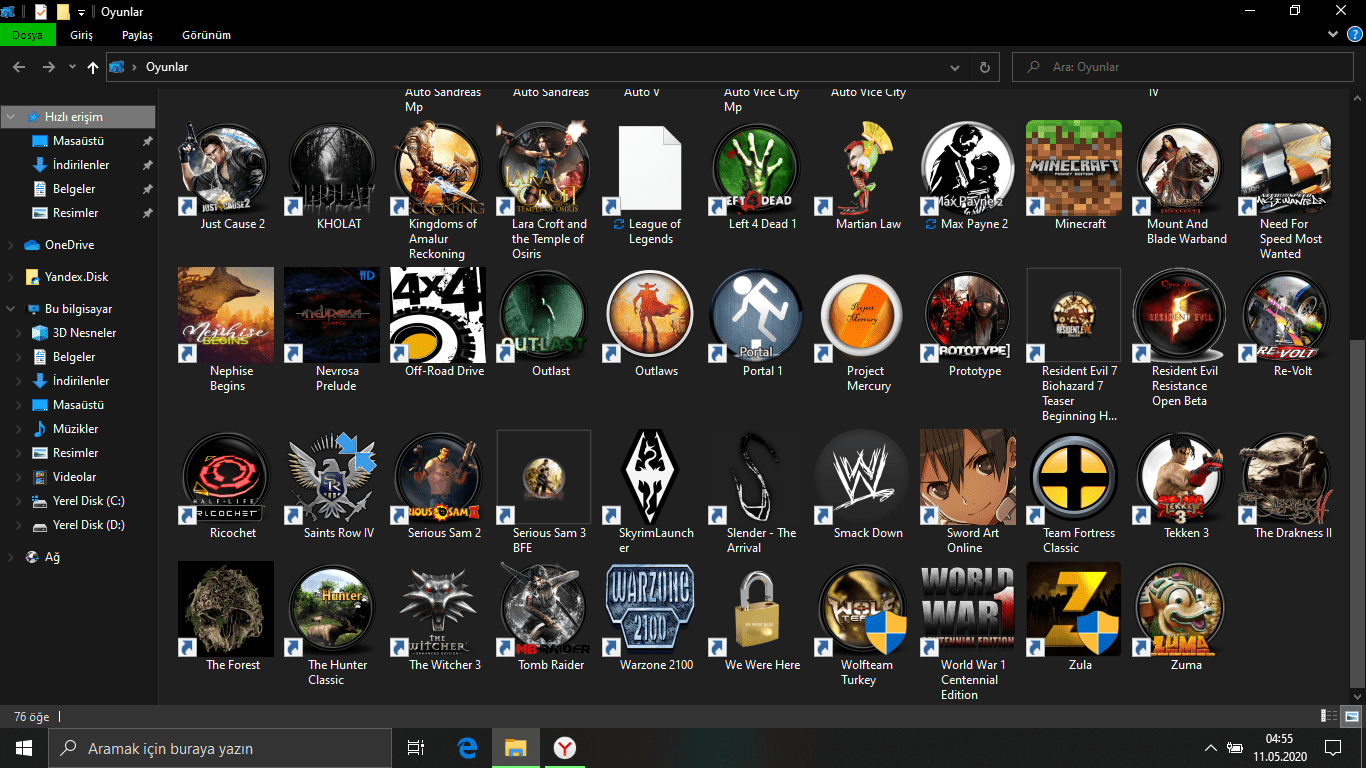The width and height of the screenshot is (1366, 768).
Task: Click the Project Mercury icon
Action: pos(862,315)
